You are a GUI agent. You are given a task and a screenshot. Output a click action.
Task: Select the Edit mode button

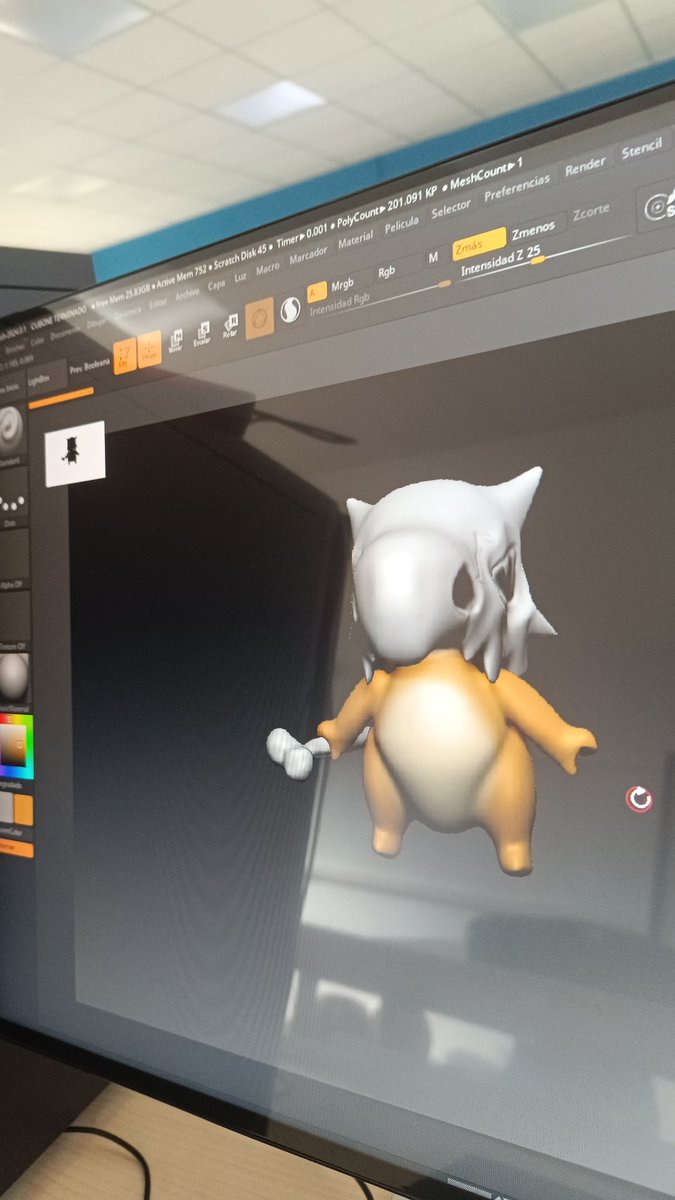(124, 357)
